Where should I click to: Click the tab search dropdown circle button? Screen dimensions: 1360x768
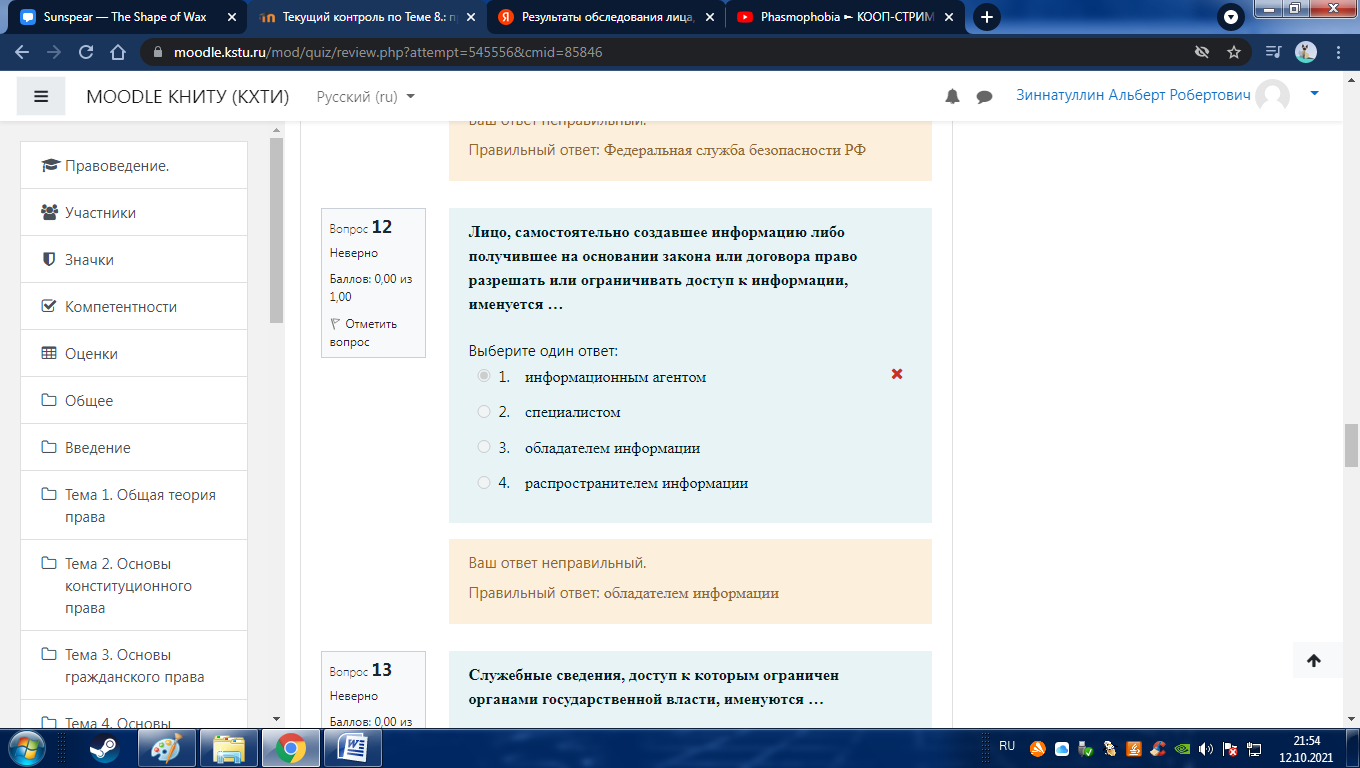click(x=1231, y=17)
